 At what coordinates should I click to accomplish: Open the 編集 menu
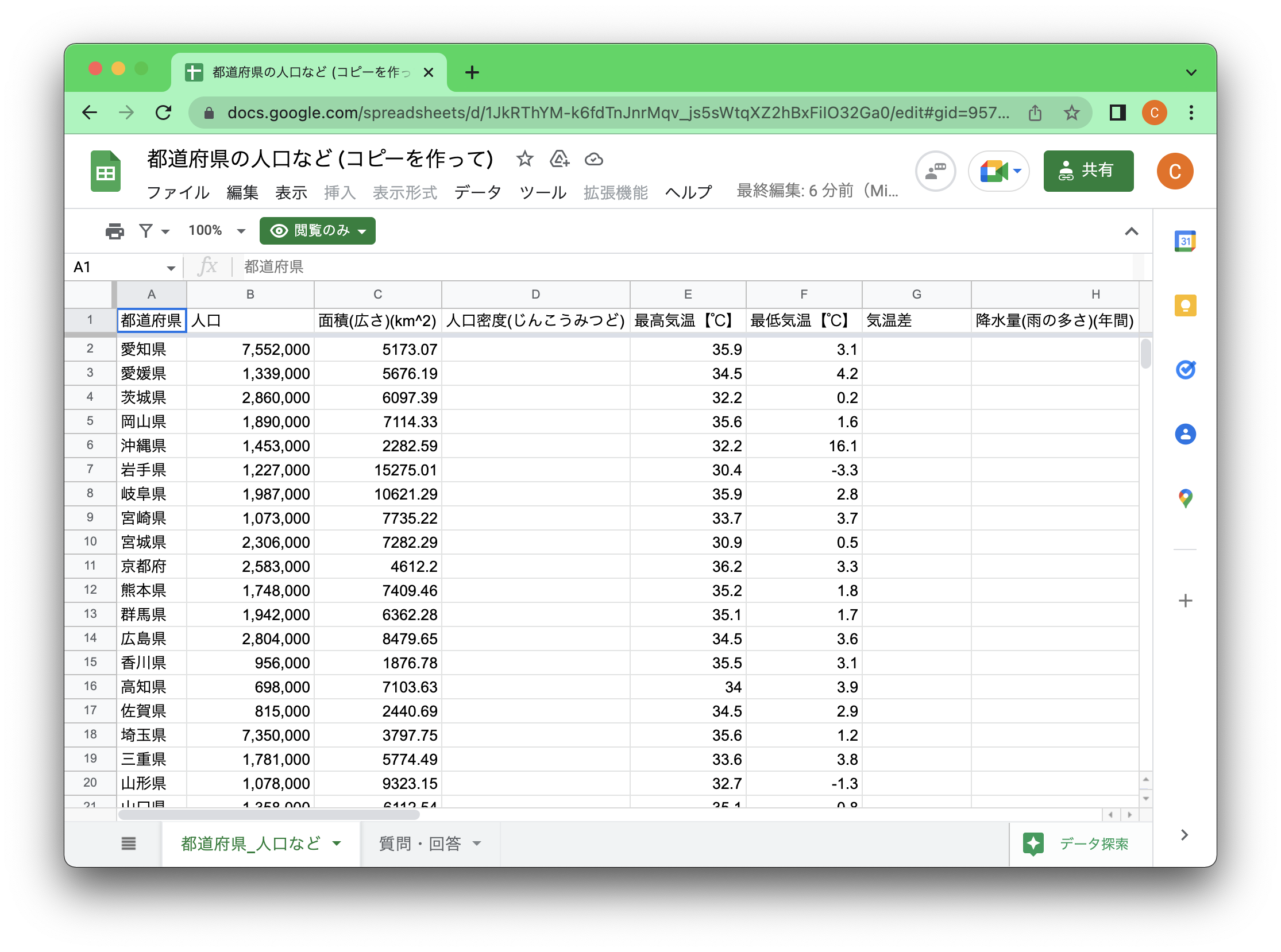(242, 192)
